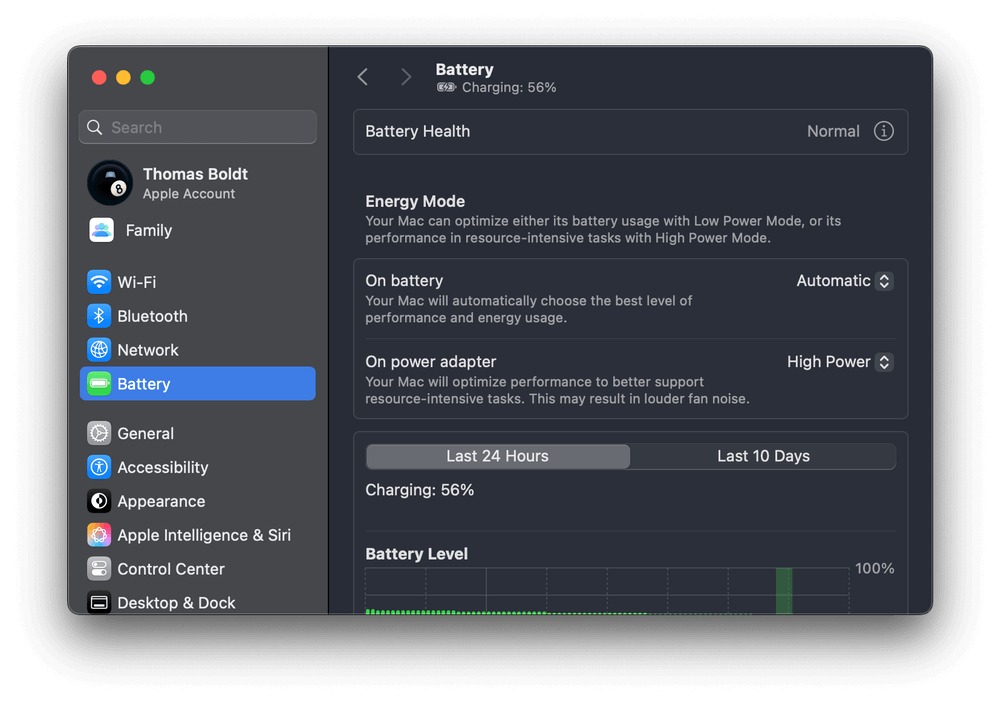Open the On battery energy mode dropdown

[844, 281]
